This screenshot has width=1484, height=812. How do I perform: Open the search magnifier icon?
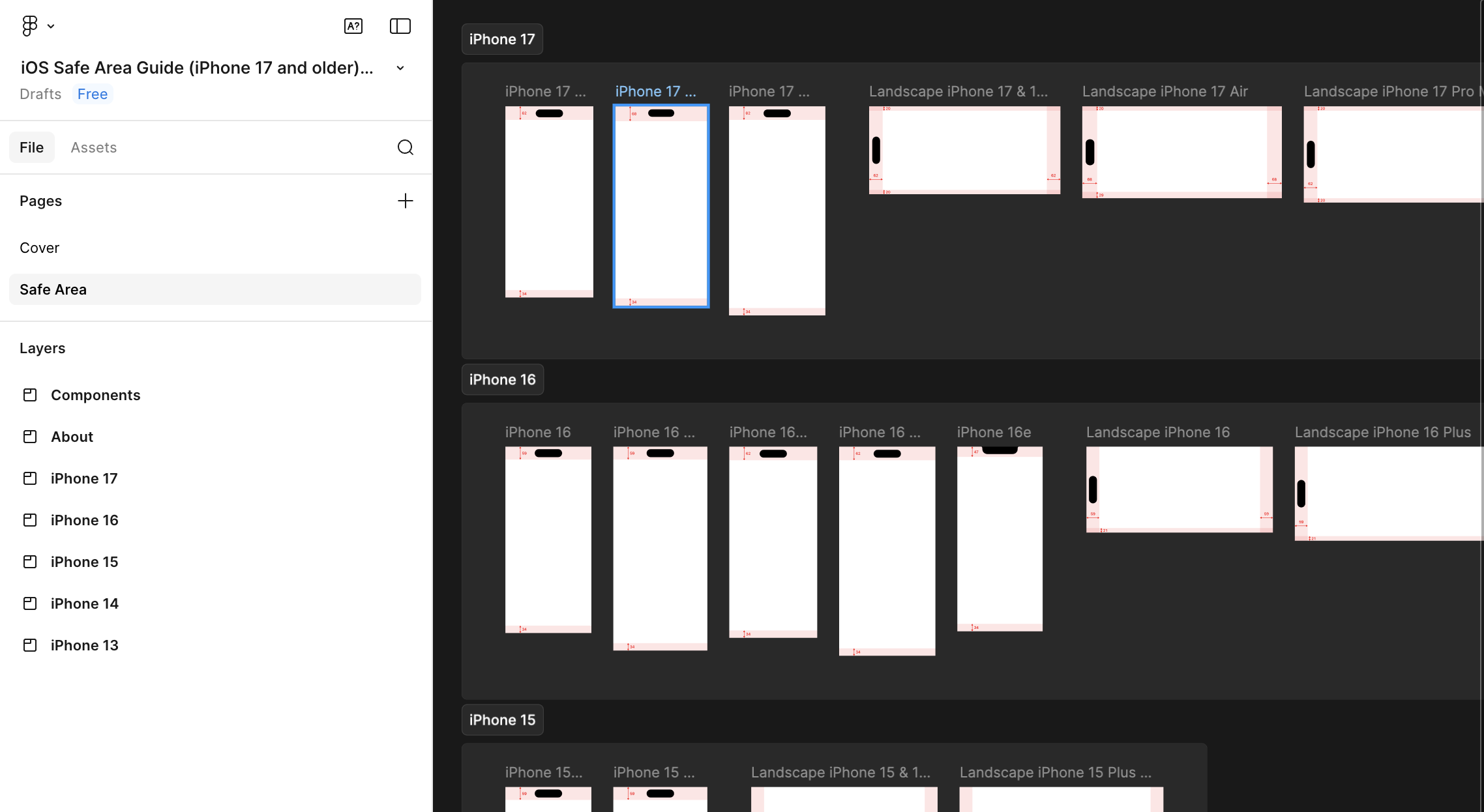click(405, 147)
